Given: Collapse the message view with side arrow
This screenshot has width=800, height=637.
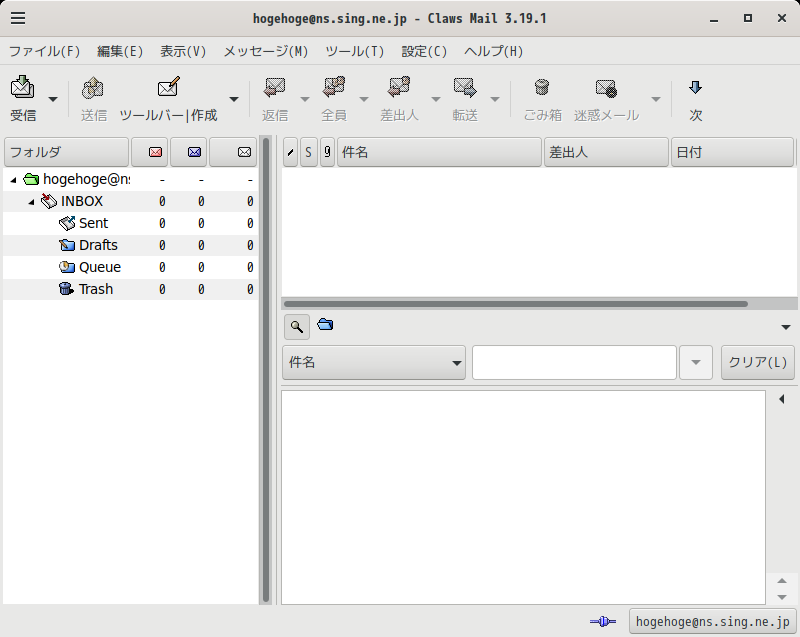Looking at the screenshot, I should 782,399.
